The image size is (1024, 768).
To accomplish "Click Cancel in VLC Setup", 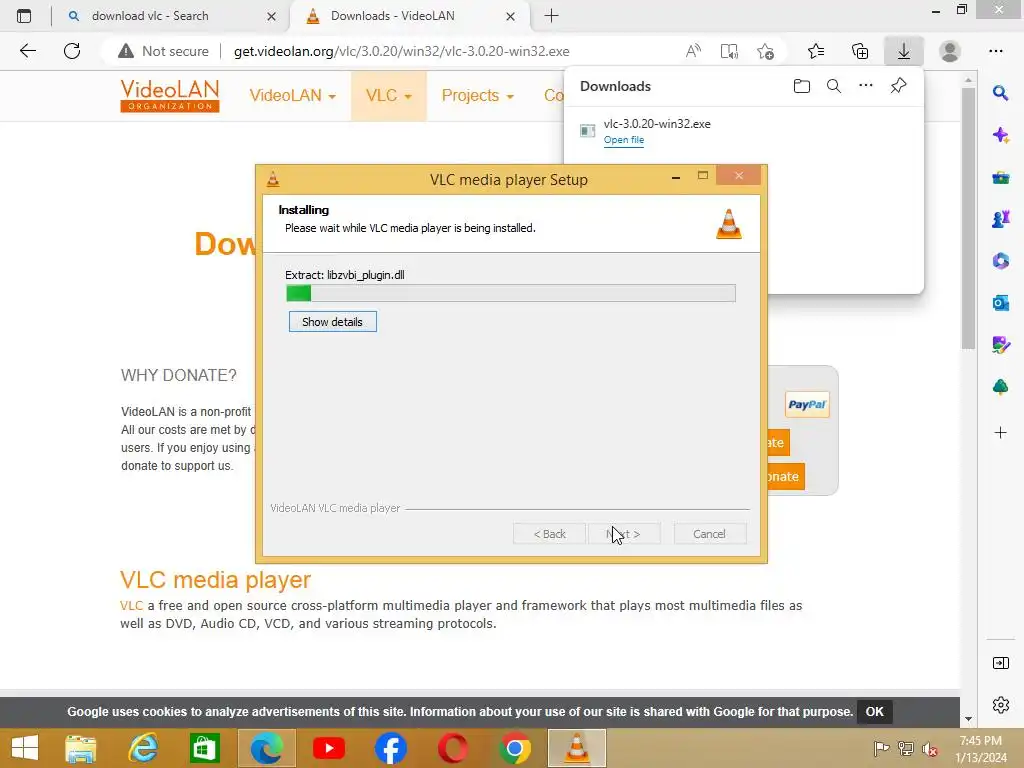I will pyautogui.click(x=709, y=534).
